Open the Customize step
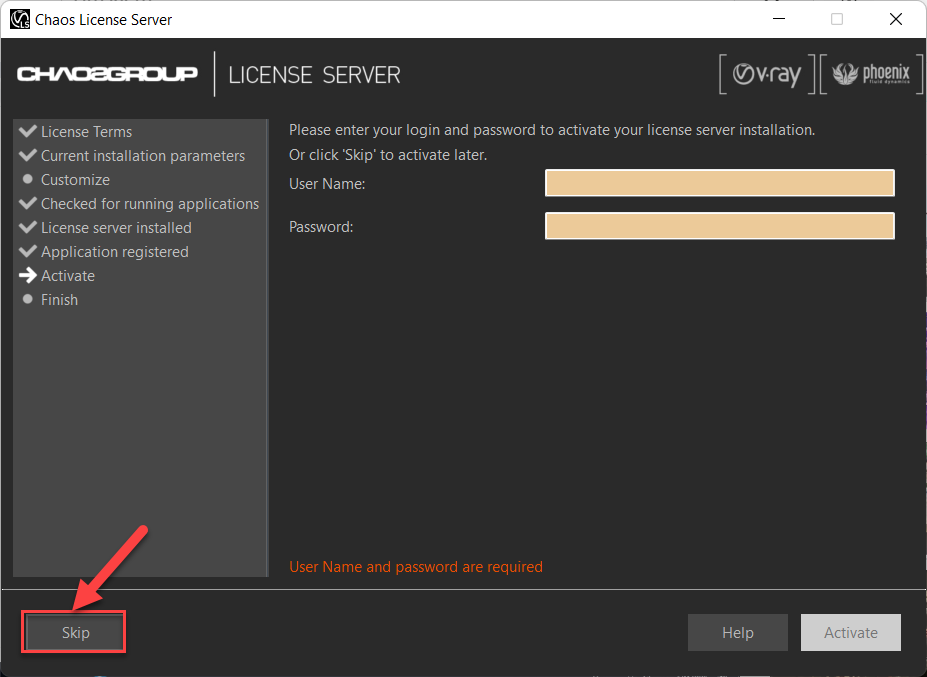927x677 pixels. click(x=75, y=180)
